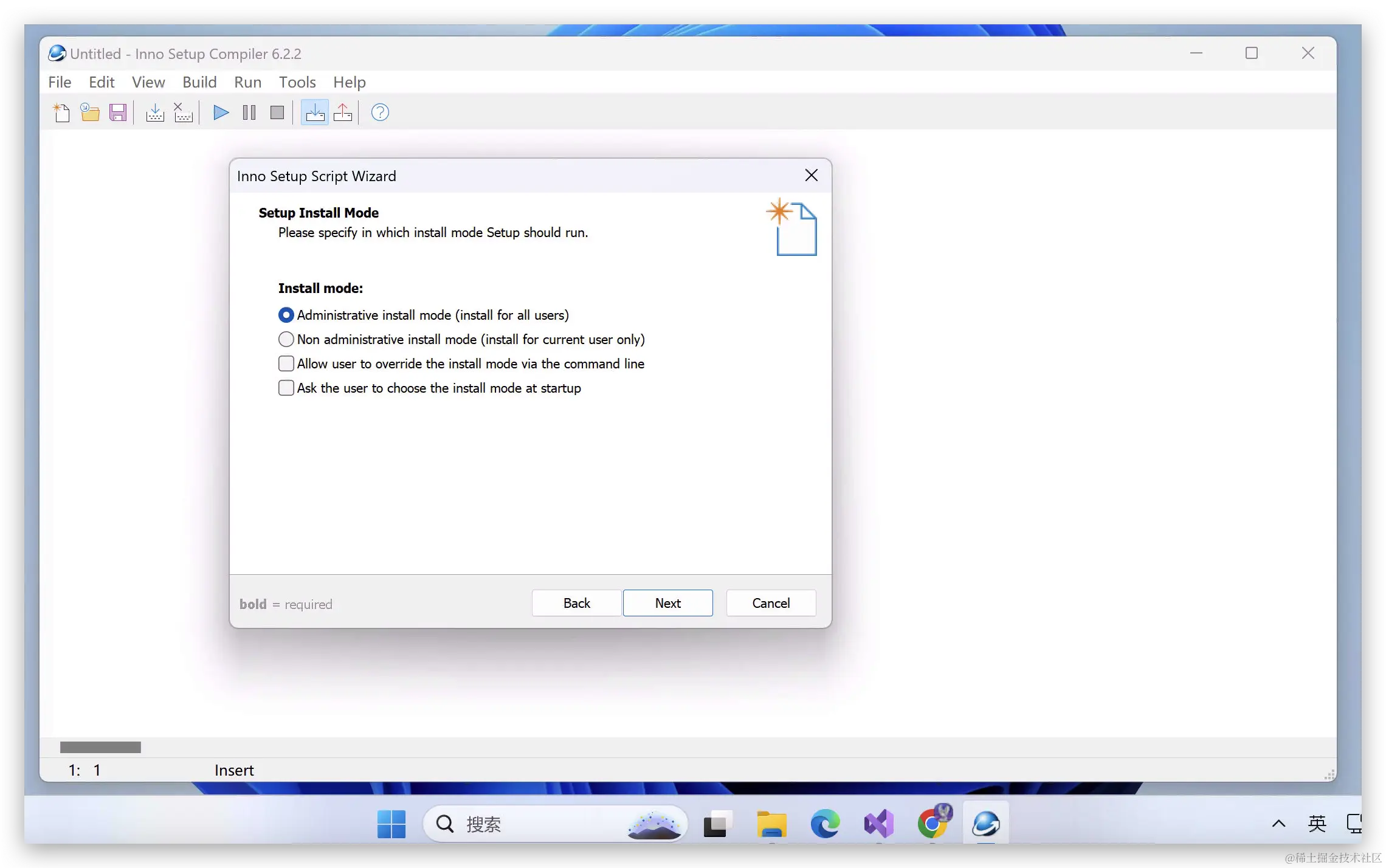Viewport: 1386px width, 868px height.
Task: Open Task View in the taskbar
Action: (x=718, y=824)
